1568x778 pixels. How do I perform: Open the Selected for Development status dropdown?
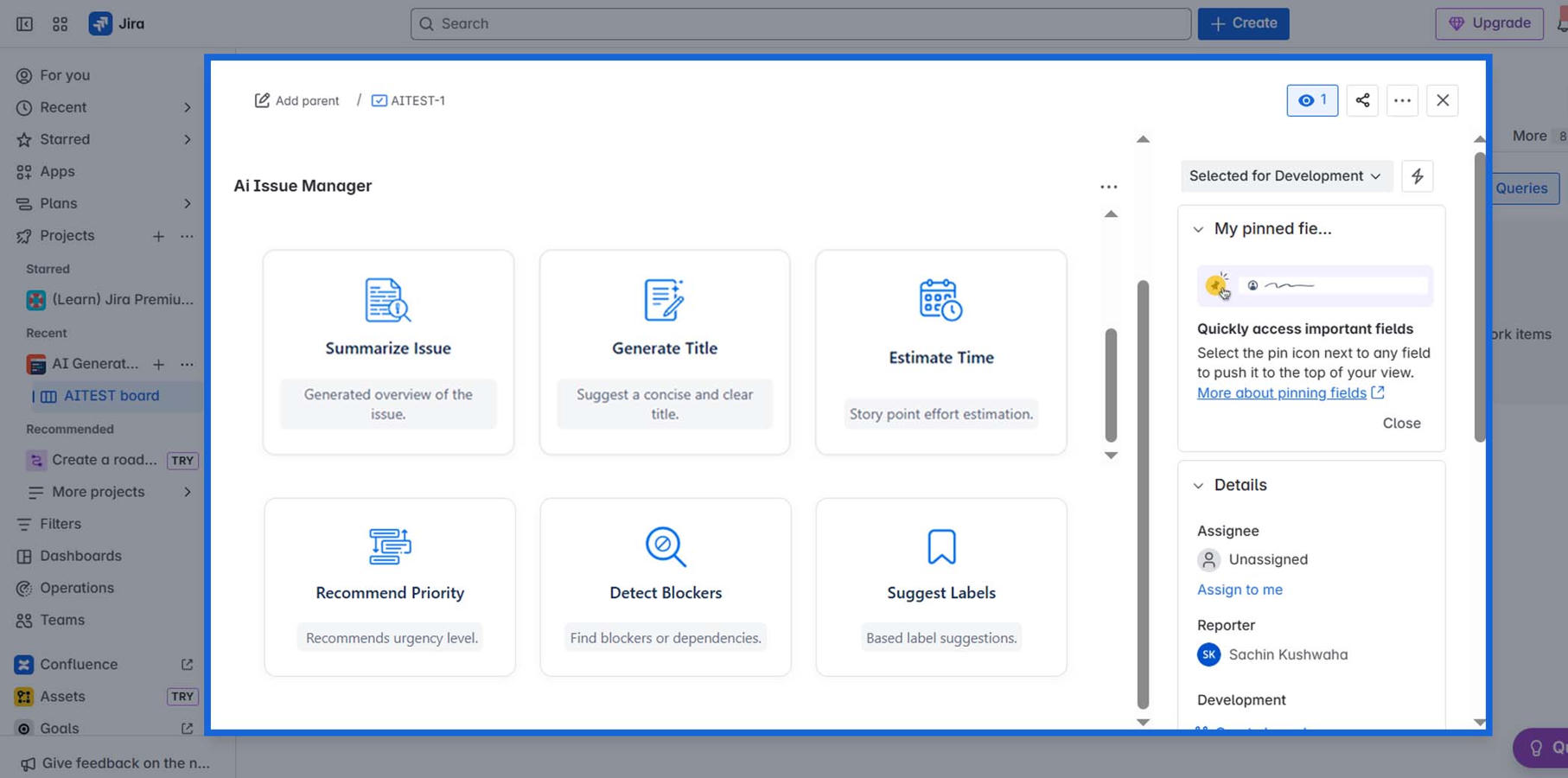point(1286,176)
